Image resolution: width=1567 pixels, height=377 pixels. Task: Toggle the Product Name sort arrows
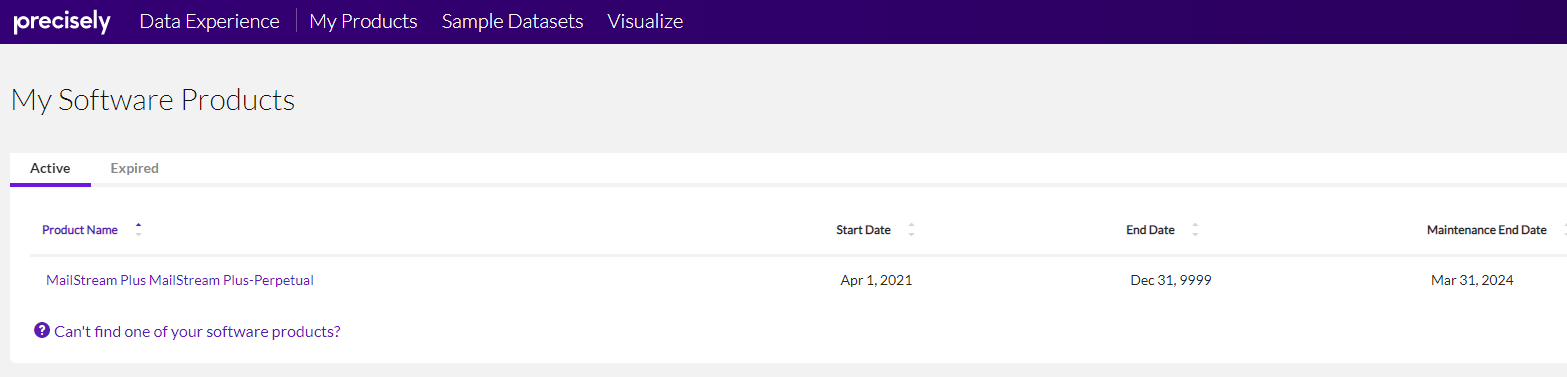pyautogui.click(x=138, y=229)
